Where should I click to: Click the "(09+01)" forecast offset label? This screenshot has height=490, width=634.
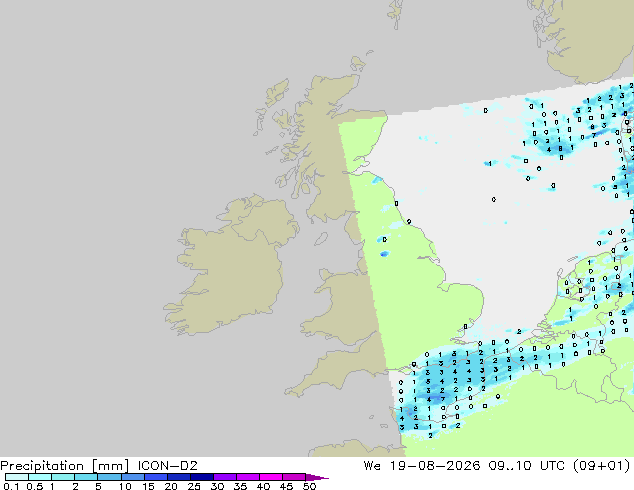pos(601,466)
